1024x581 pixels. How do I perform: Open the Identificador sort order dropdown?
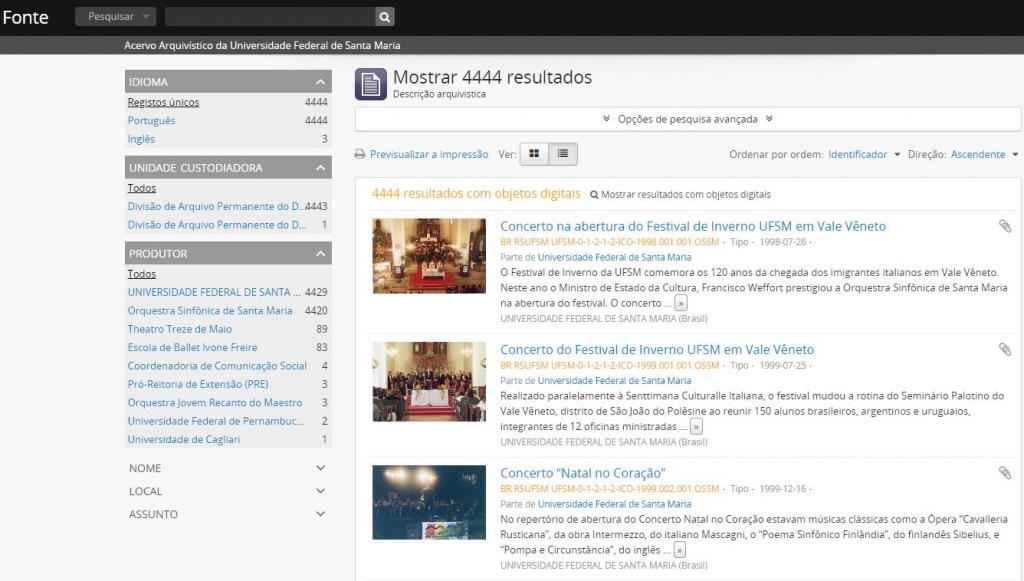click(x=863, y=155)
